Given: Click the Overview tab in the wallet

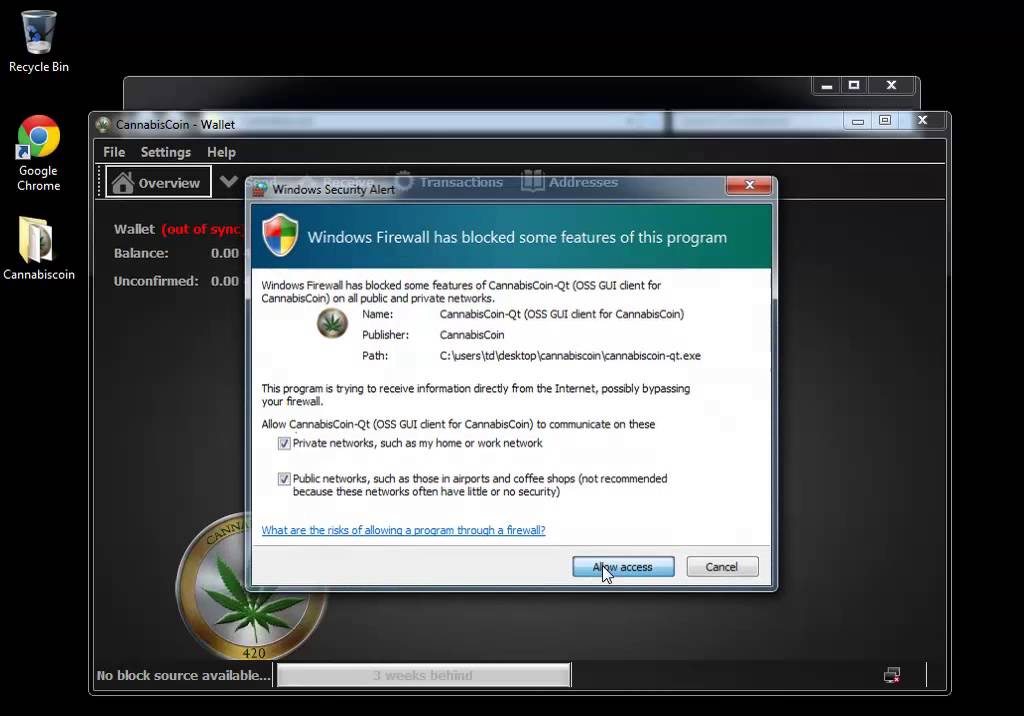Looking at the screenshot, I should [159, 182].
